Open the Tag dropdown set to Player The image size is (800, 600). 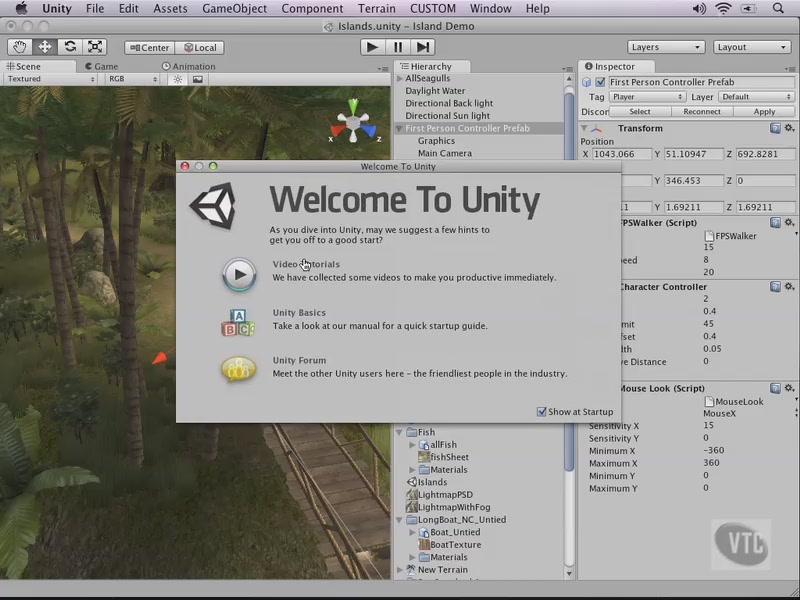click(647, 97)
